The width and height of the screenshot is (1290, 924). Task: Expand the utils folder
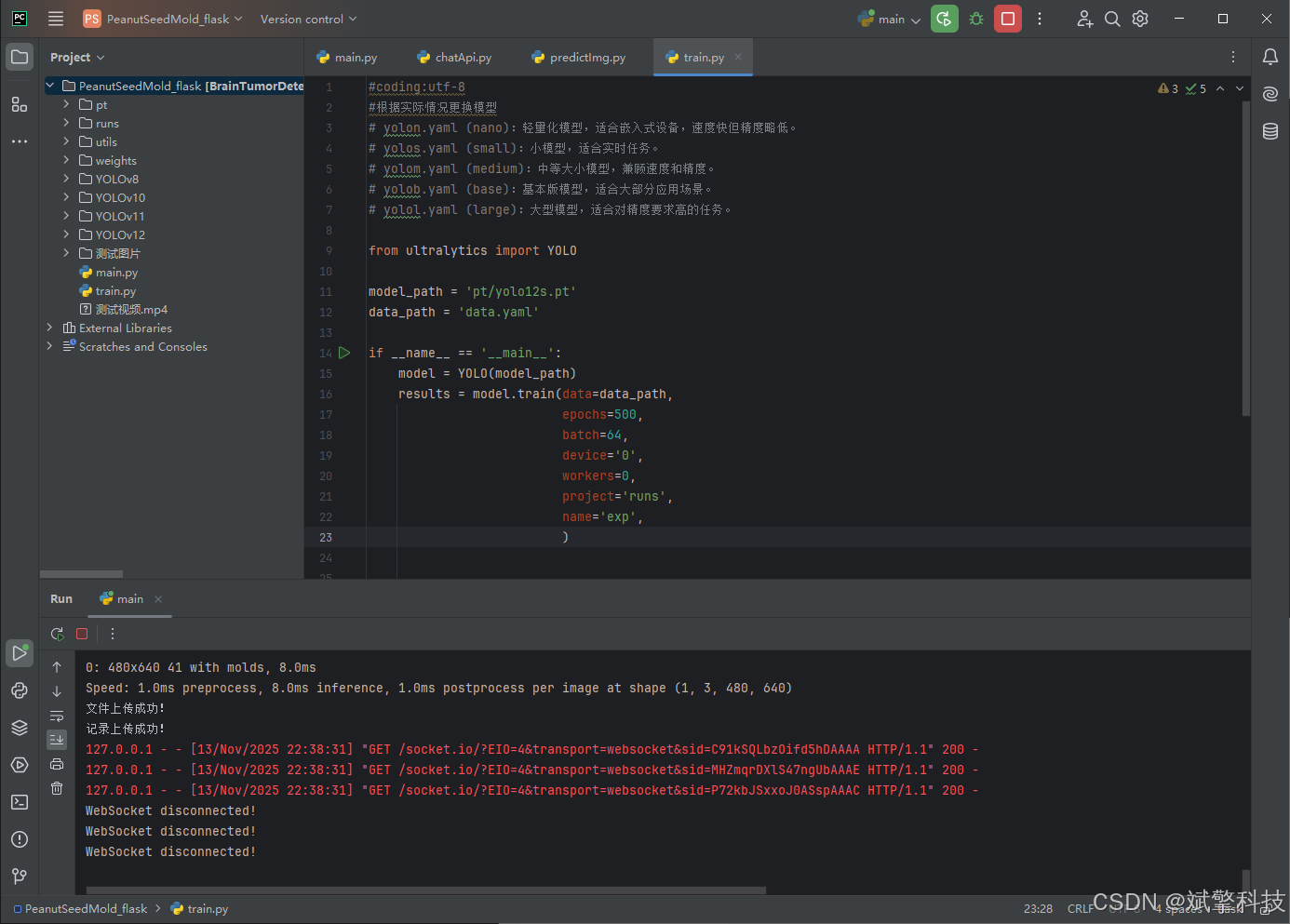66,141
